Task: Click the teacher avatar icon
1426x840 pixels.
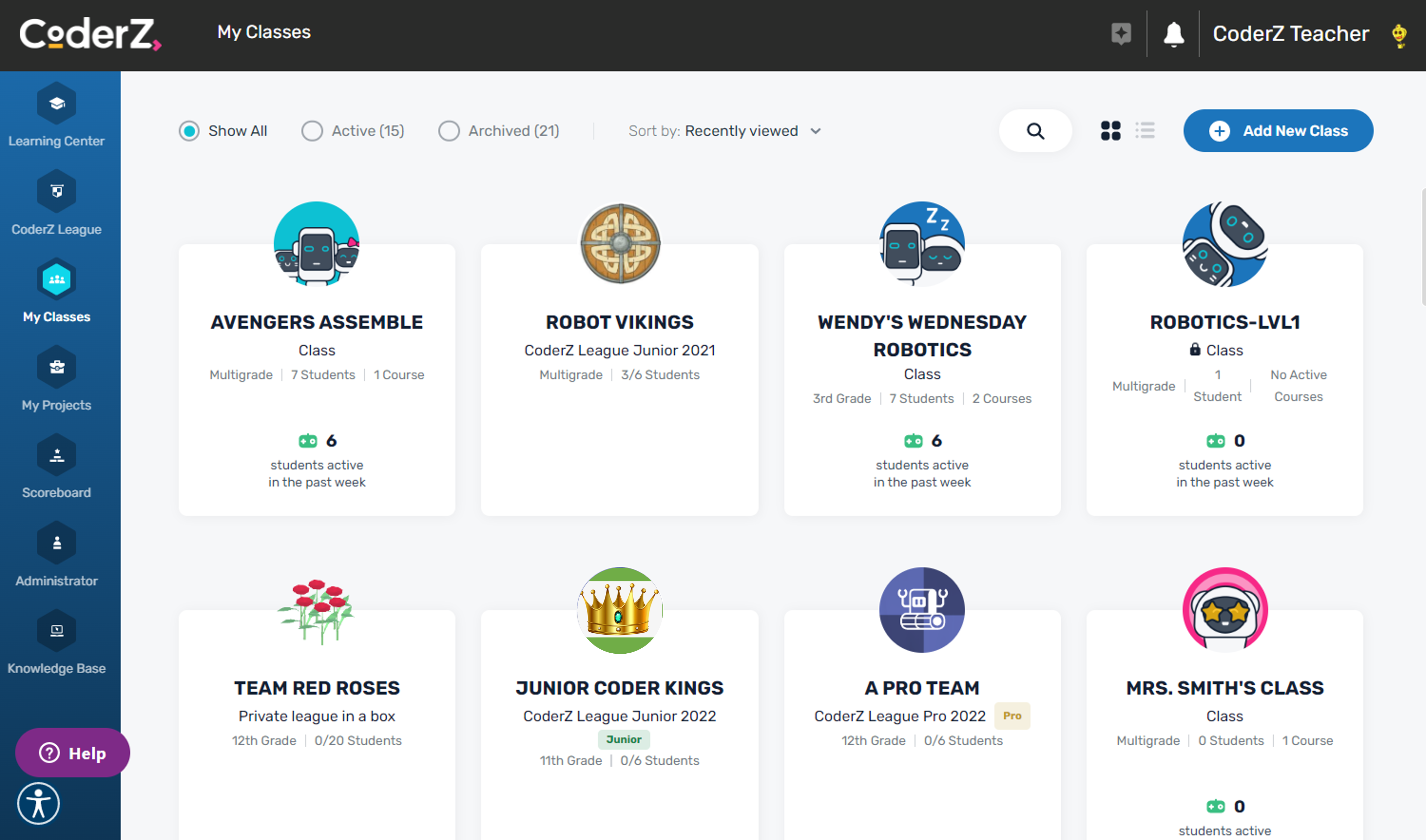Action: pyautogui.click(x=1400, y=36)
